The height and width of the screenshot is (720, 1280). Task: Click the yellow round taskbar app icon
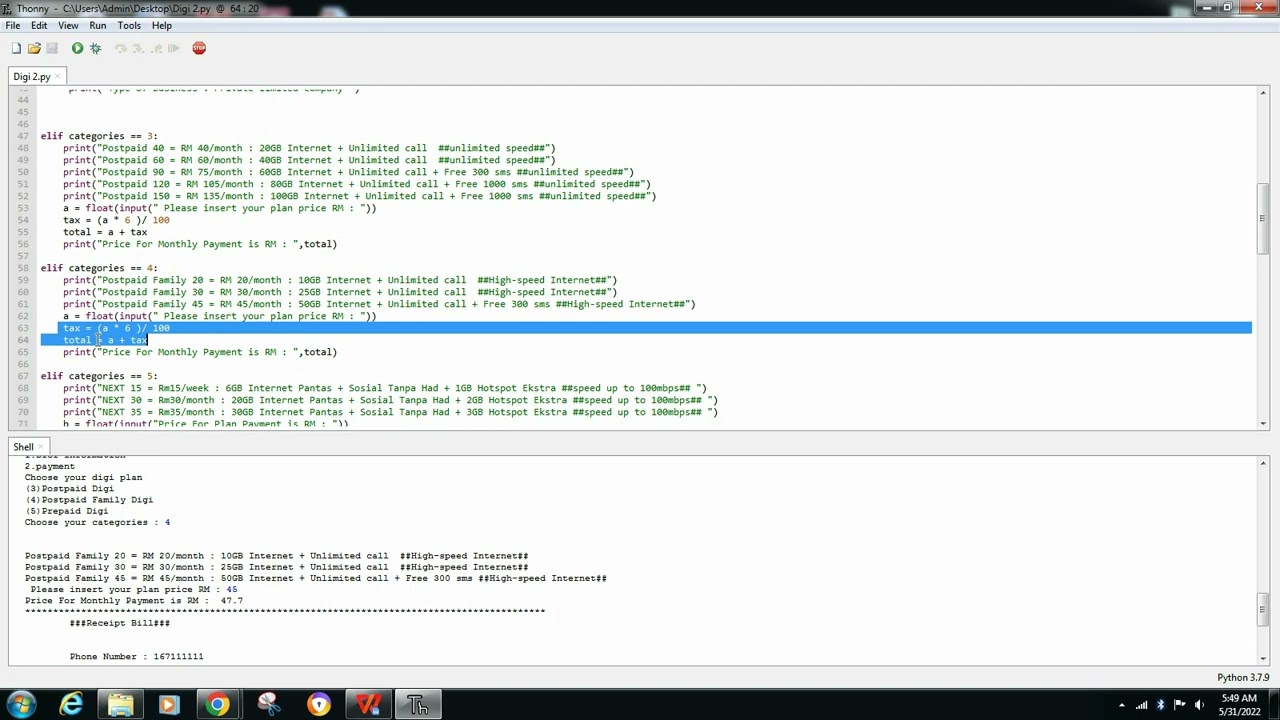pyautogui.click(x=318, y=705)
